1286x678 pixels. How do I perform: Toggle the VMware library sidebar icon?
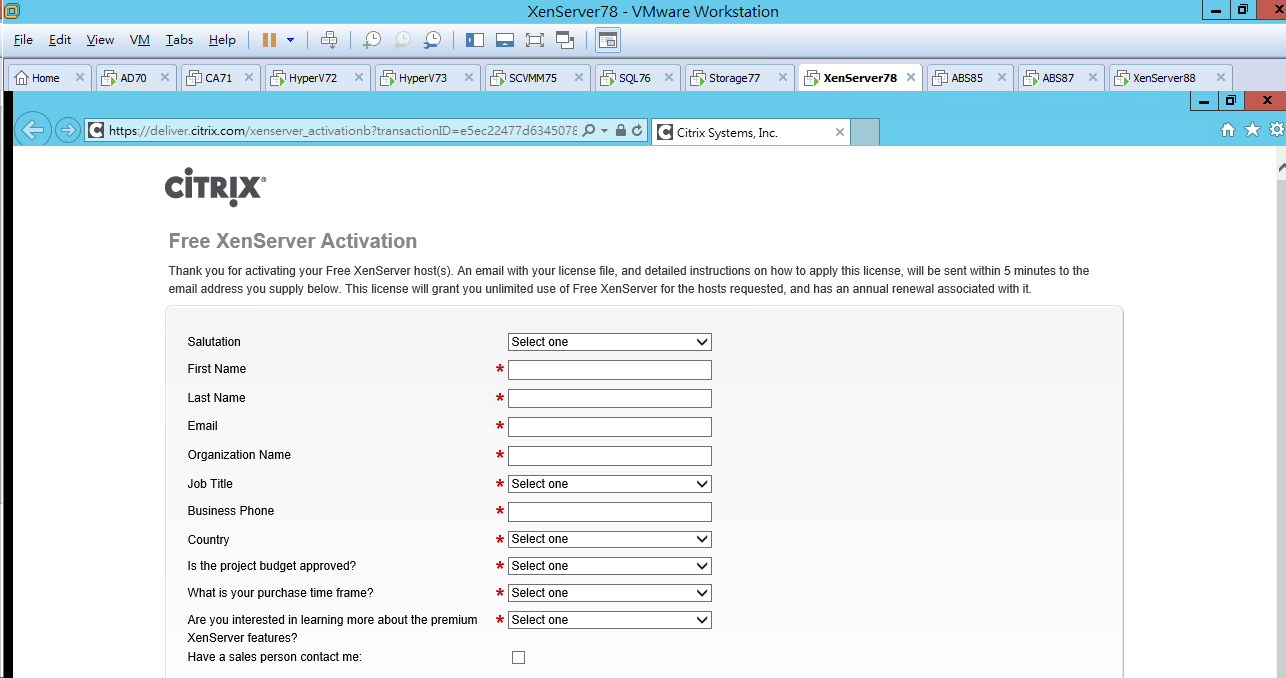[x=475, y=40]
